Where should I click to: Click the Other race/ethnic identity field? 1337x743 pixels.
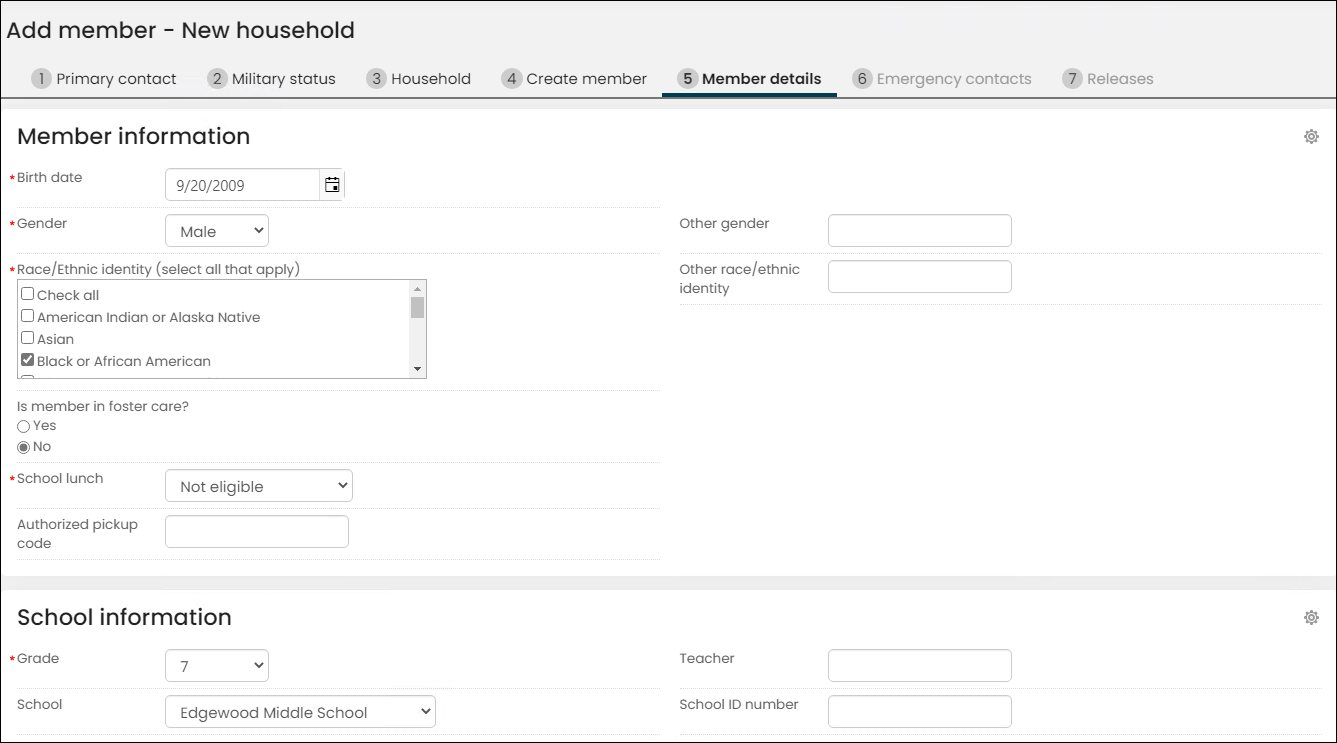coord(920,277)
